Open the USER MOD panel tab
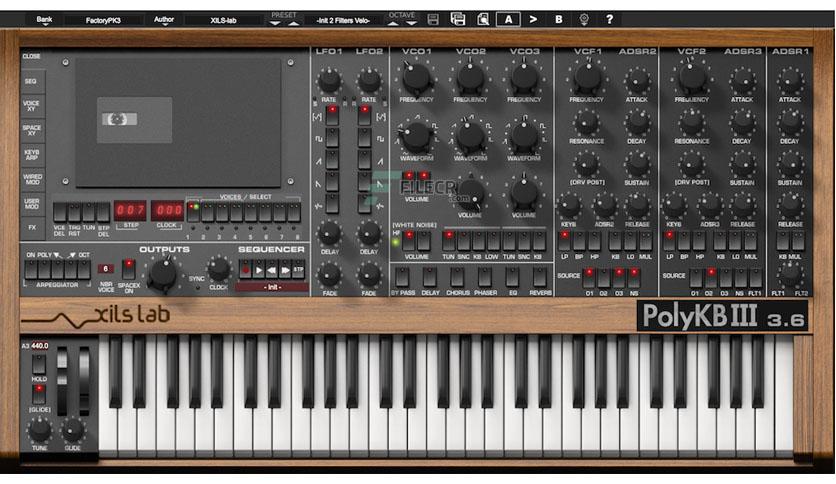Image resolution: width=836 pixels, height=484 pixels. coord(31,203)
